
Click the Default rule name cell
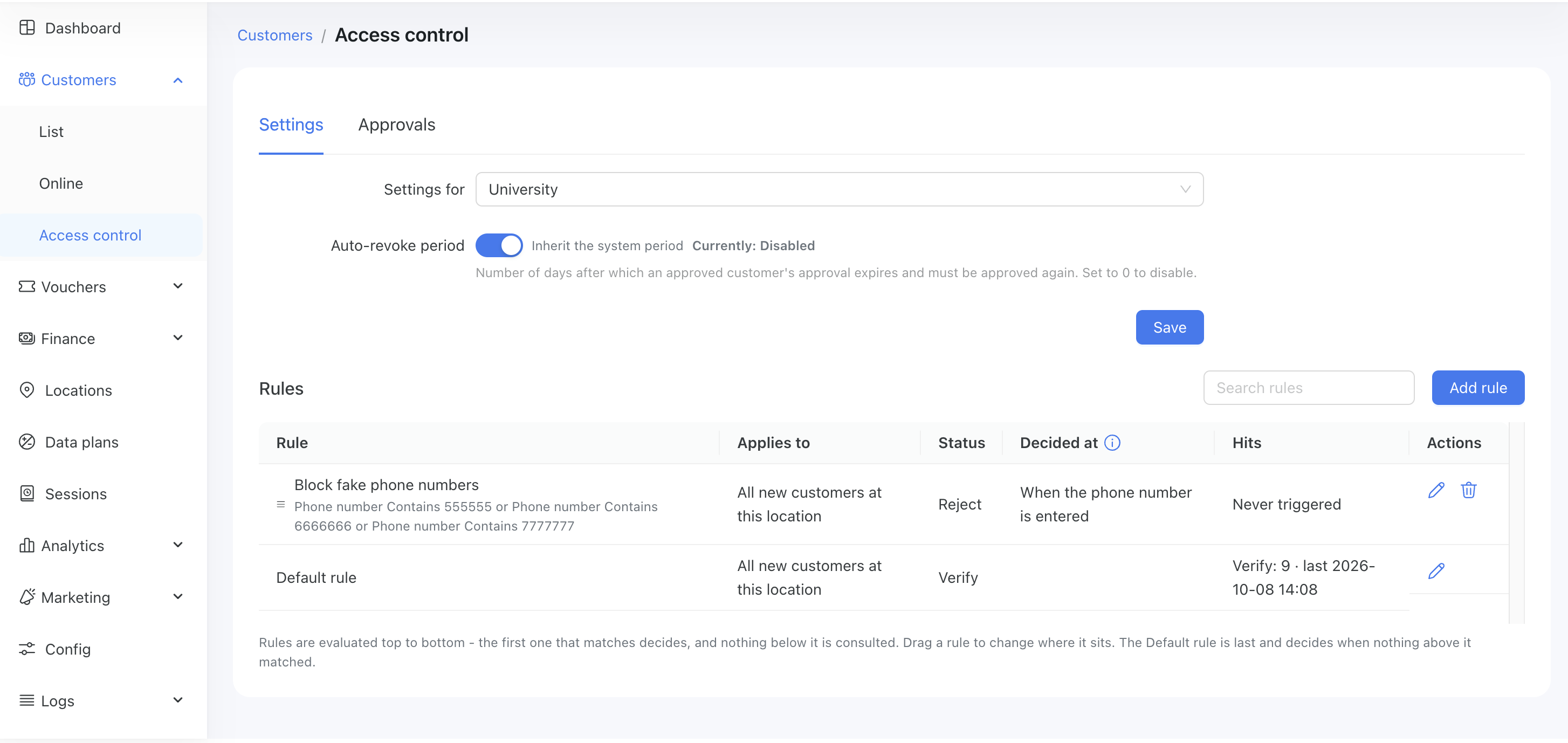(x=316, y=577)
